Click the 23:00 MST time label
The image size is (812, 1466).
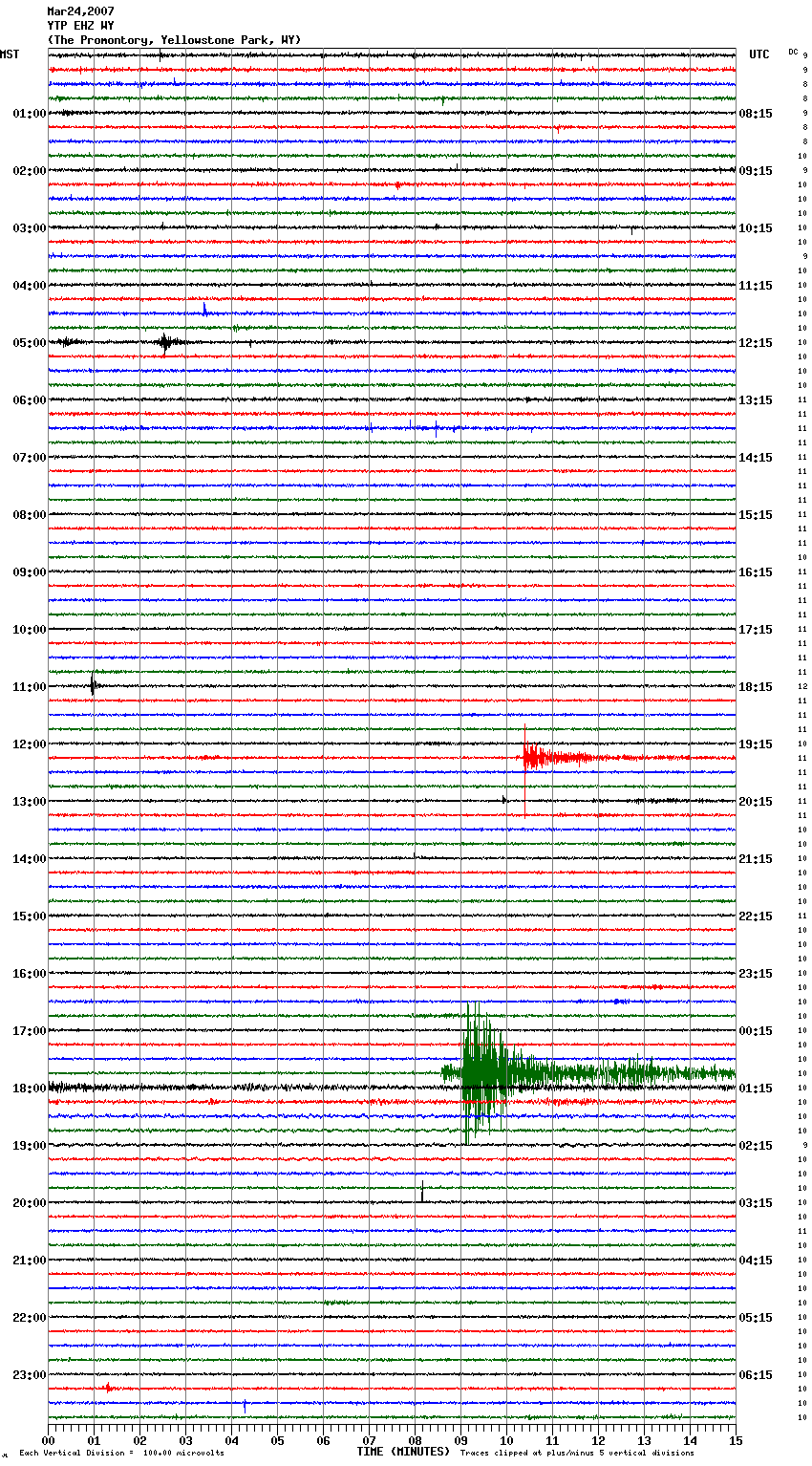click(x=30, y=1375)
